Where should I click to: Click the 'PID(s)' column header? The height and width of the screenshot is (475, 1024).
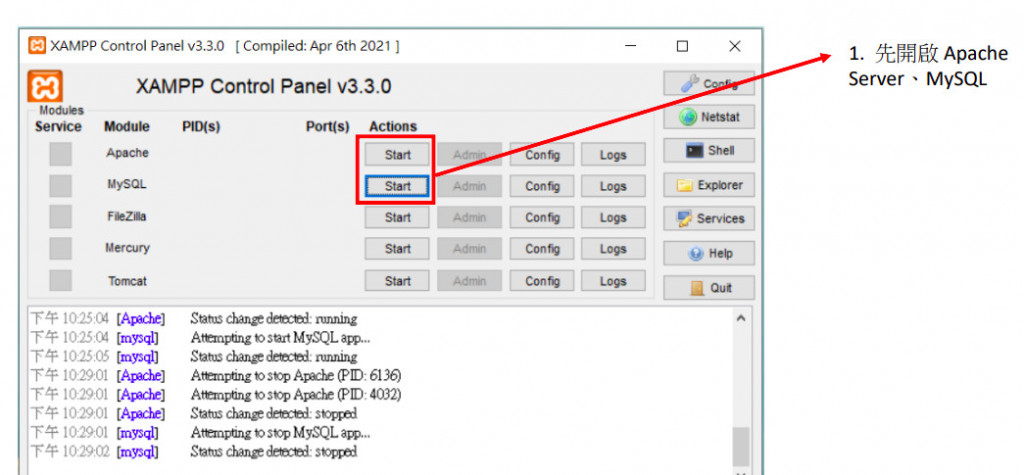[200, 127]
